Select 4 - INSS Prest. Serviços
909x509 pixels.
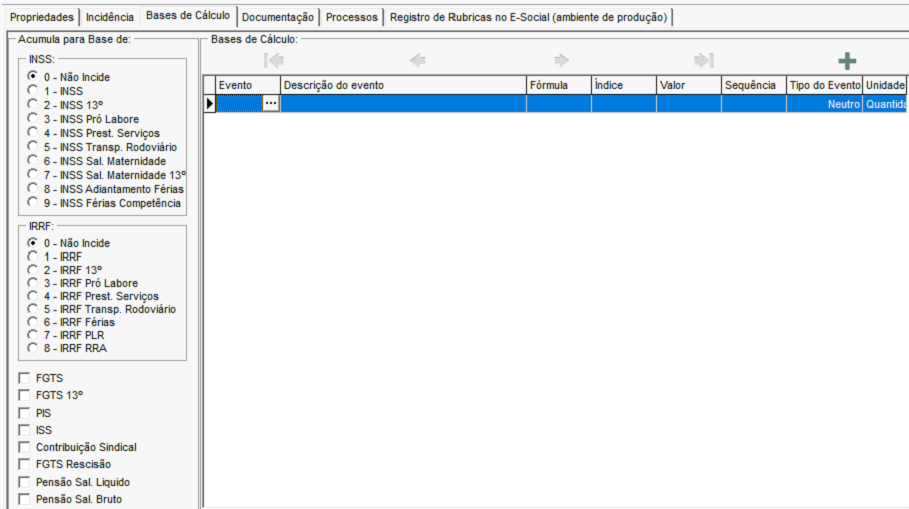(x=32, y=132)
